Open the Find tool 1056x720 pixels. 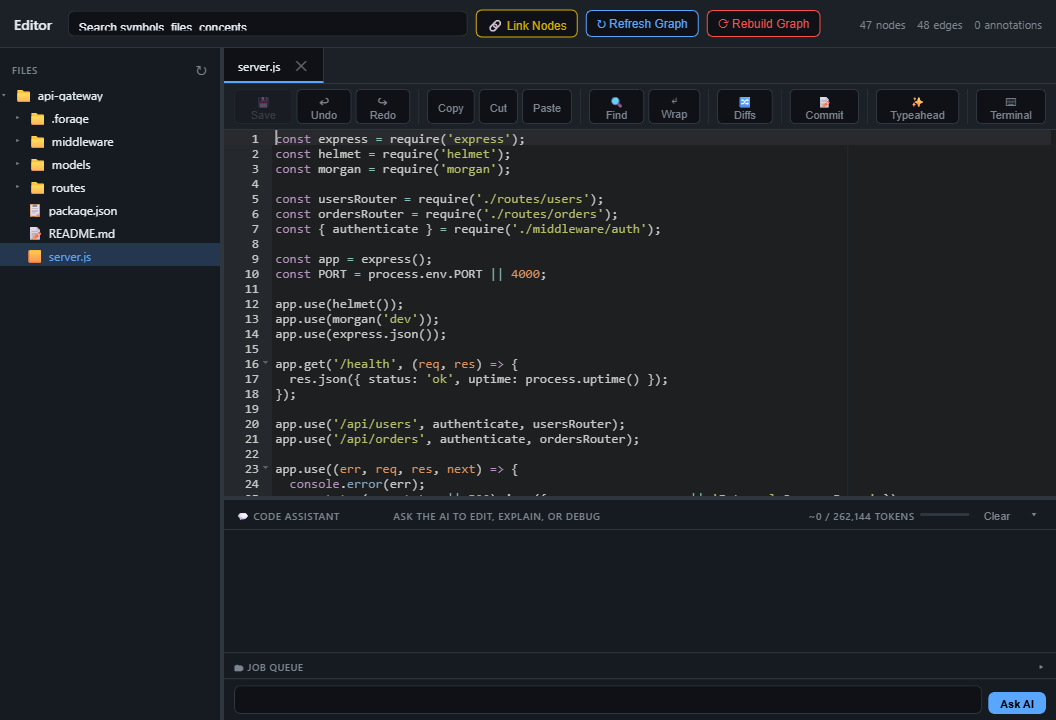click(x=616, y=107)
